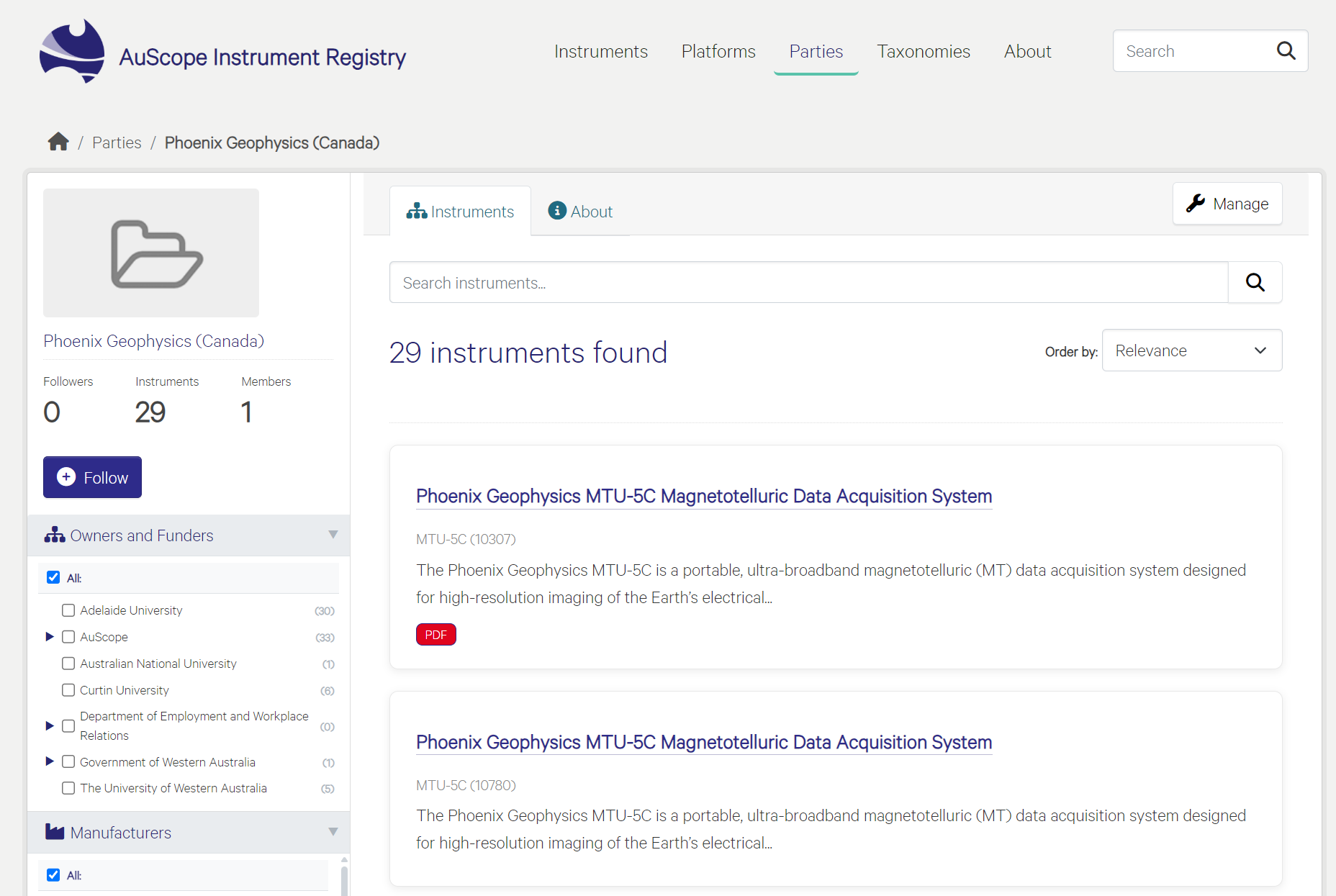The image size is (1336, 896).
Task: Switch to the About tab with info icon
Action: (x=580, y=211)
